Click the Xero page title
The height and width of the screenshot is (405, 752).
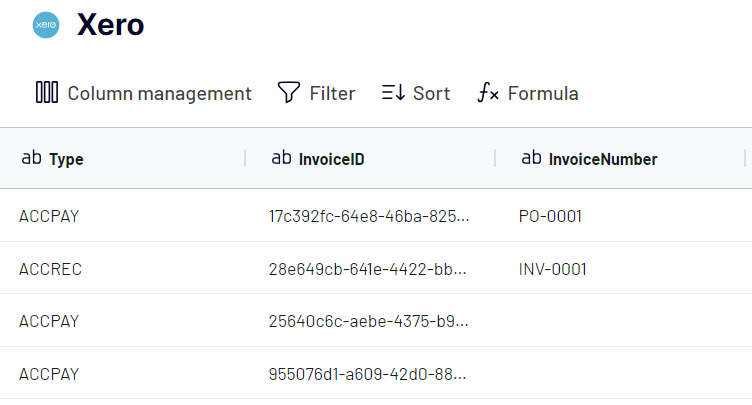[x=110, y=24]
